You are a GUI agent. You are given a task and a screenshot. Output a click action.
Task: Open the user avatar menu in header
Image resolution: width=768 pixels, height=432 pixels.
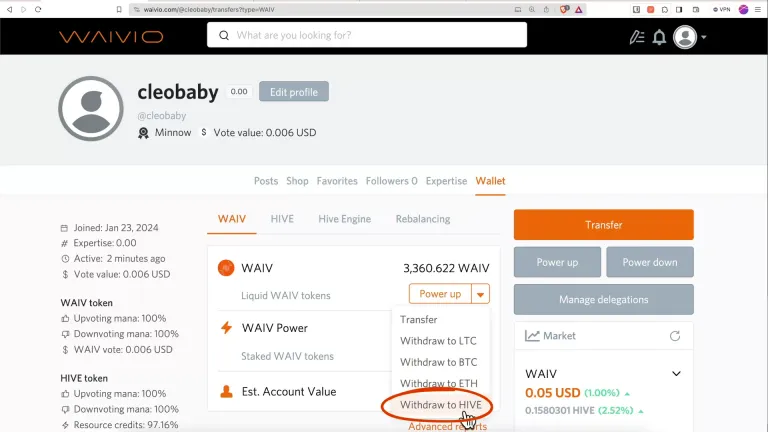click(x=685, y=37)
